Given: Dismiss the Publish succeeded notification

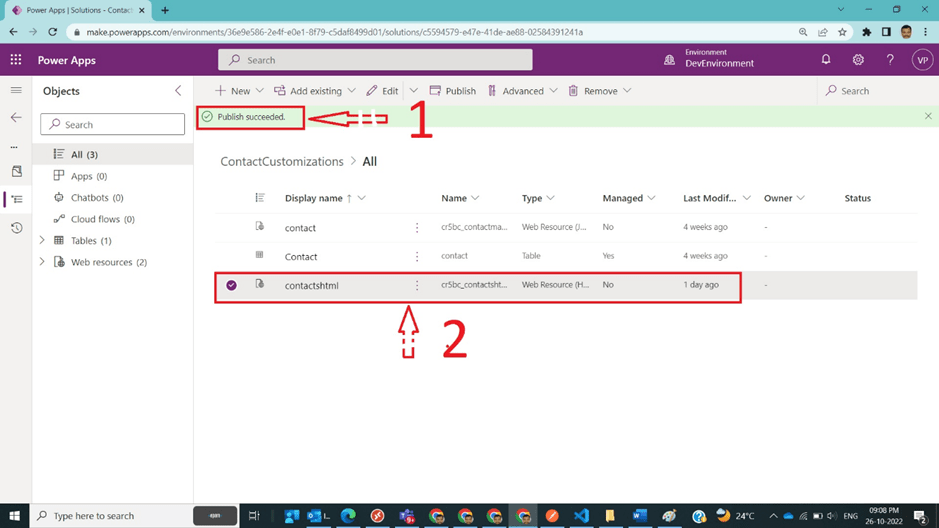Looking at the screenshot, I should tap(928, 117).
